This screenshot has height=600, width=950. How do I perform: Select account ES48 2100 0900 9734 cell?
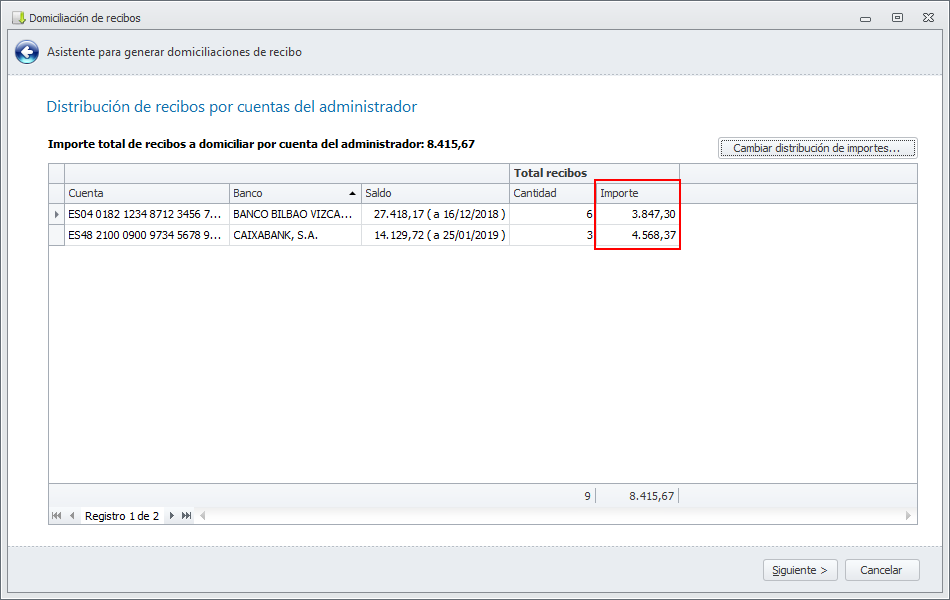click(147, 235)
